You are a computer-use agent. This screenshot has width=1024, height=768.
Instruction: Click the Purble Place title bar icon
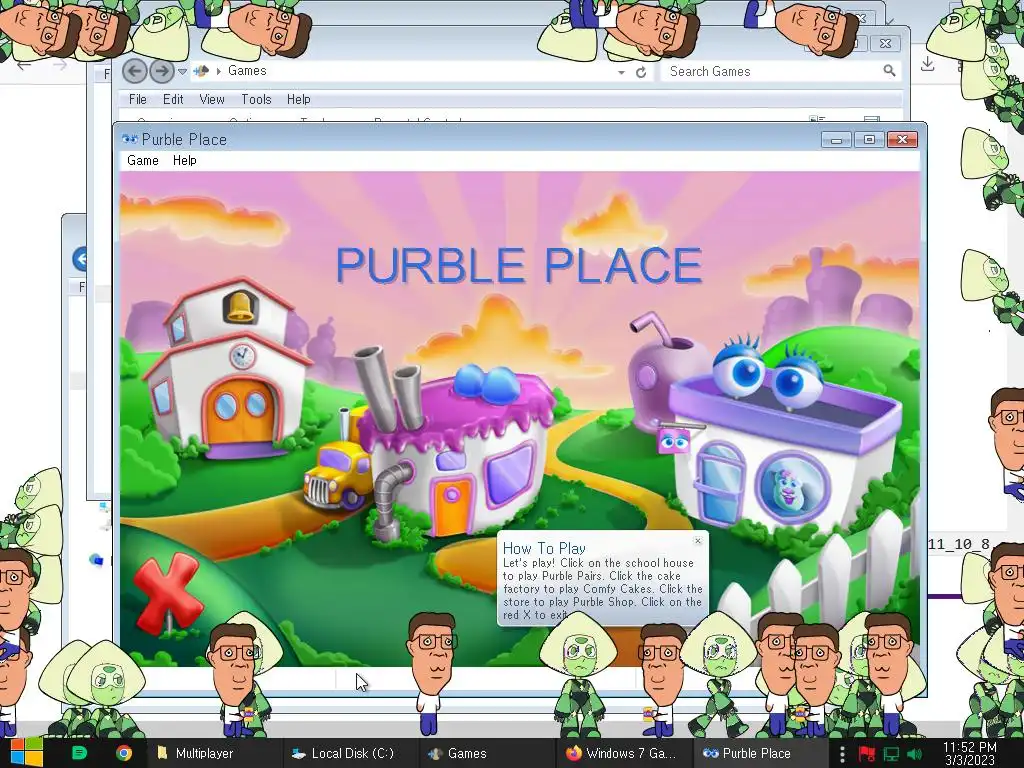click(129, 139)
